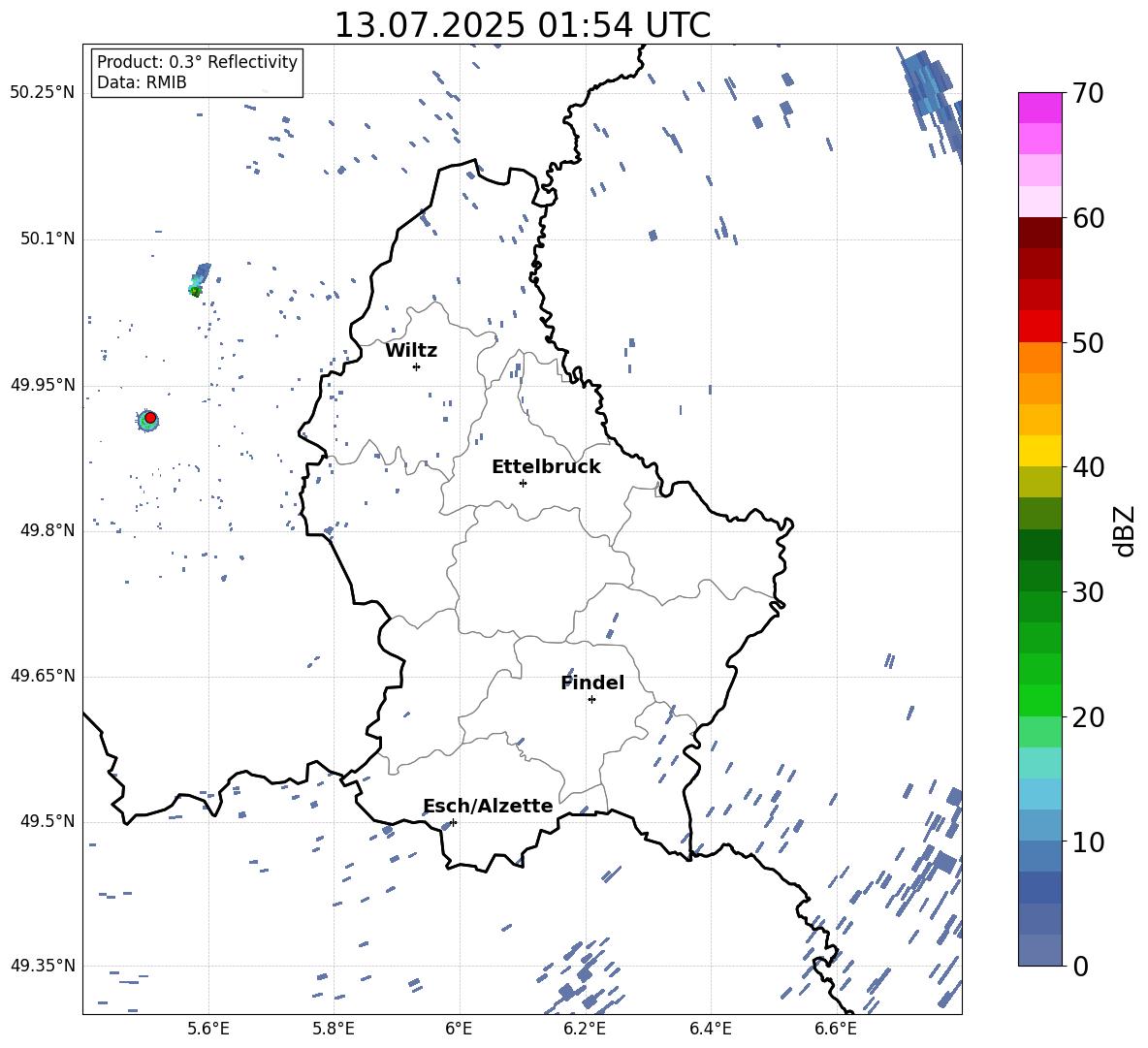This screenshot has height=1048, width=1148.
Task: Click the 49.65°N latitude label
Action: (43, 676)
